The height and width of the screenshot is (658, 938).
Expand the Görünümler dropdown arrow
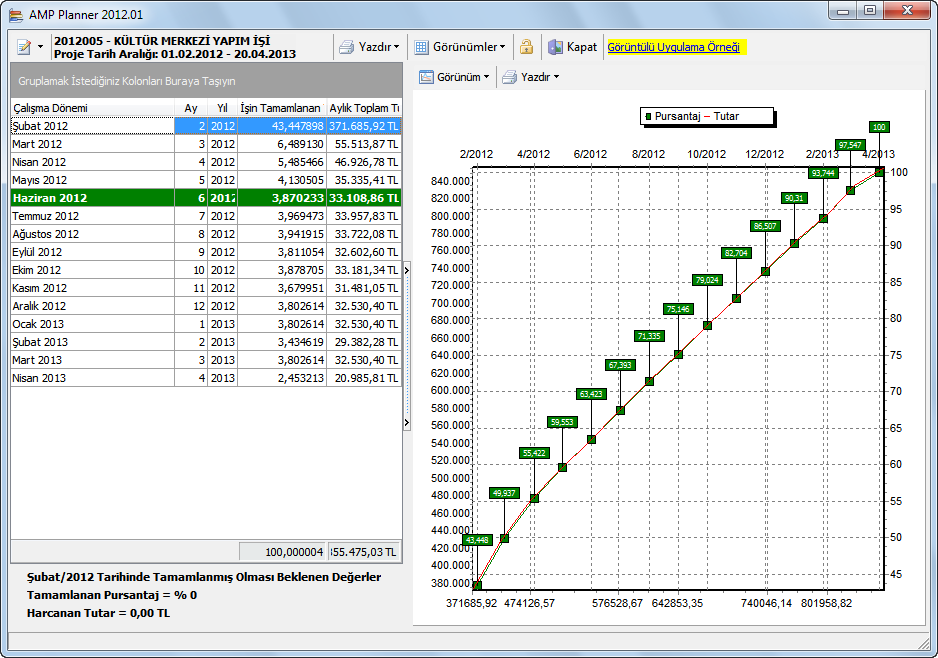pos(502,47)
